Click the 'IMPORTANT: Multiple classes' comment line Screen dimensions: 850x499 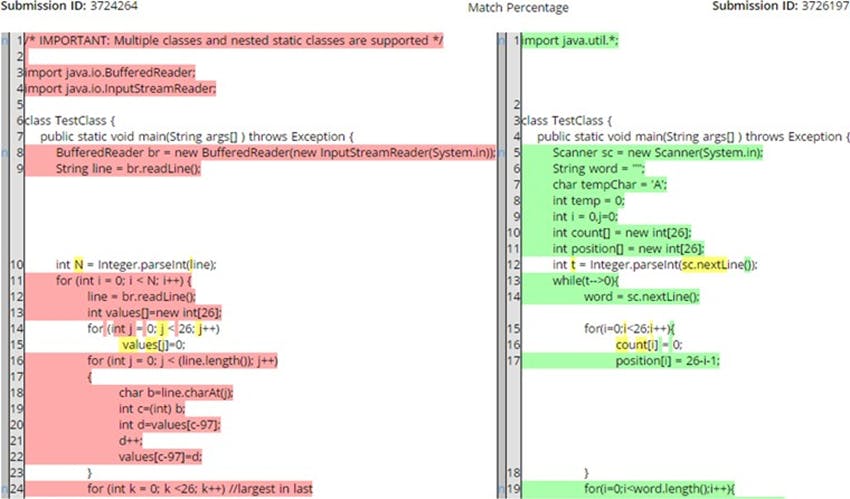point(235,41)
